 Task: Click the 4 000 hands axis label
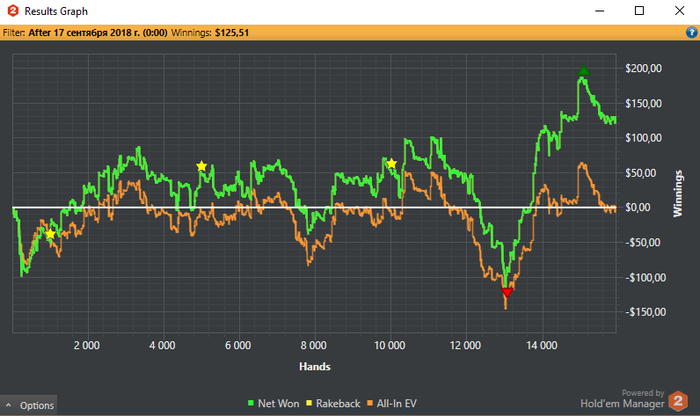pos(162,345)
